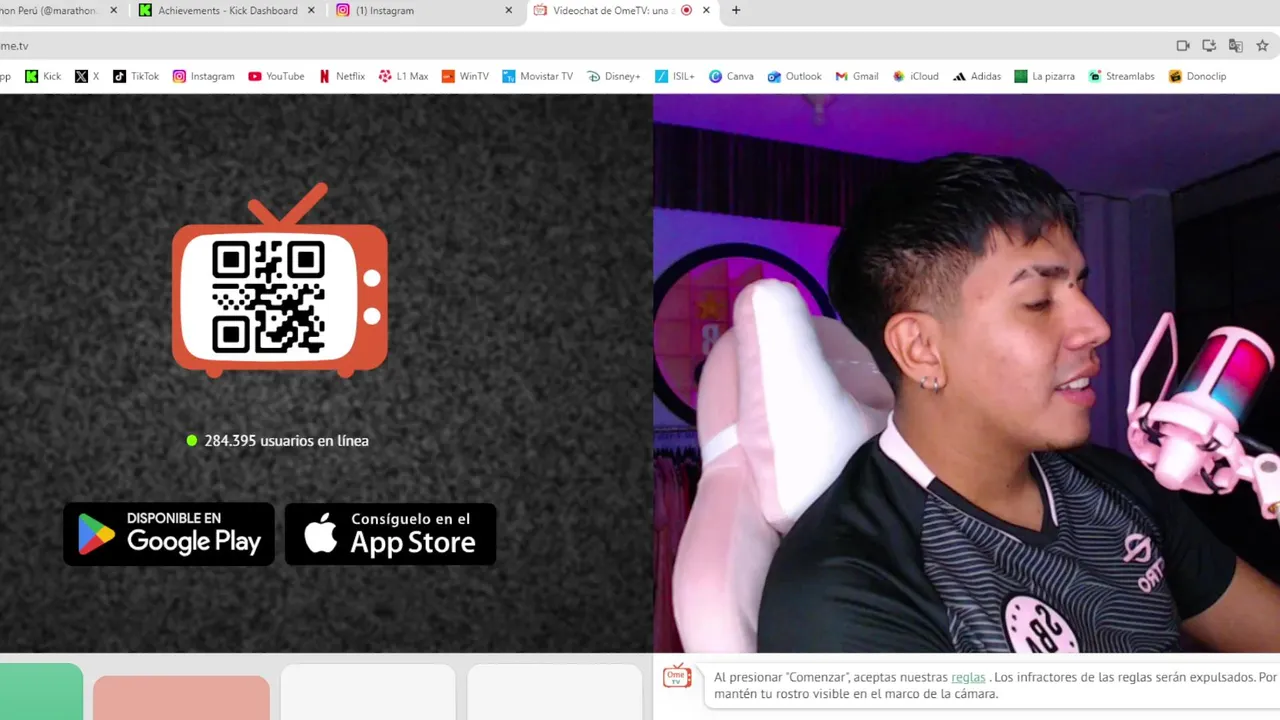This screenshot has width=1280, height=720.
Task: Open the YouTube bookmark
Action: 276,76
